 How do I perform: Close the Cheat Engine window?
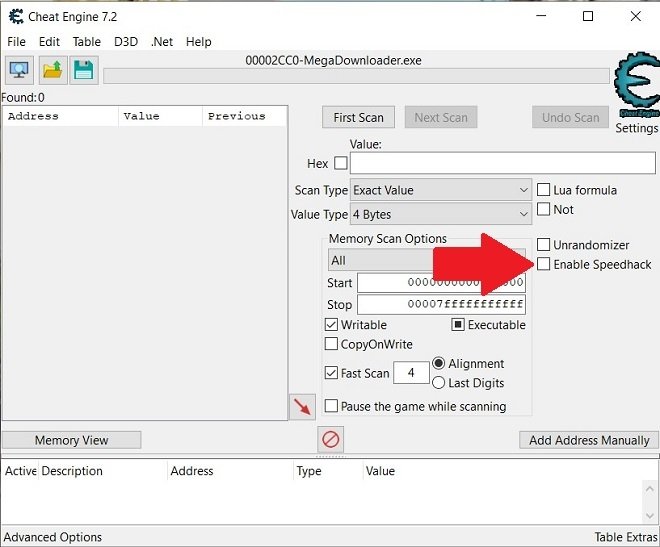pos(636,16)
